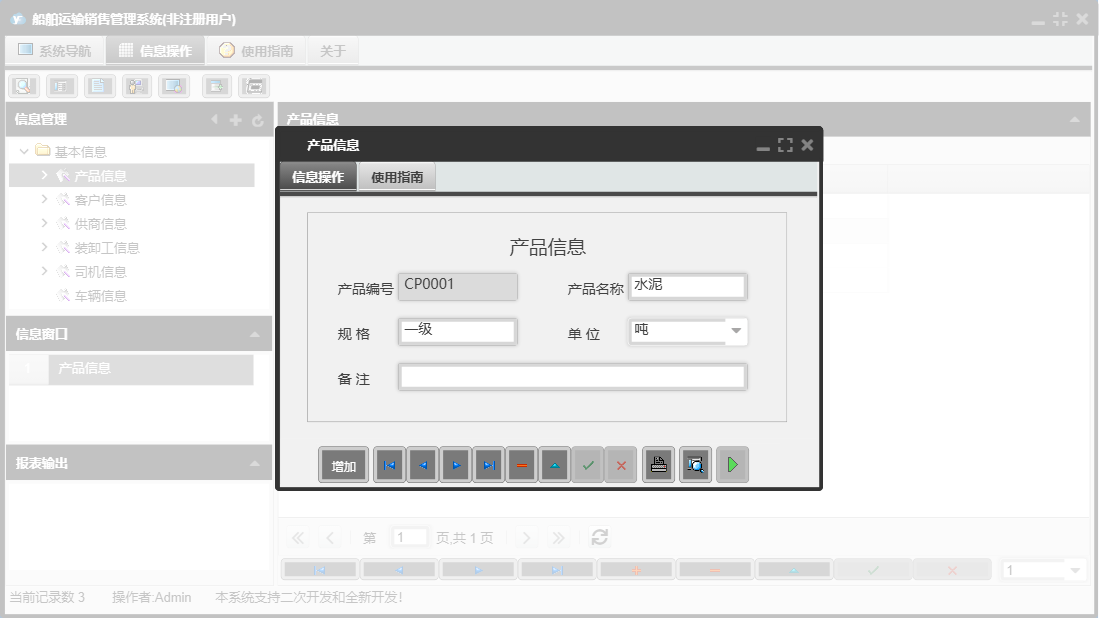Select 客户信息 in the tree

pos(100,199)
